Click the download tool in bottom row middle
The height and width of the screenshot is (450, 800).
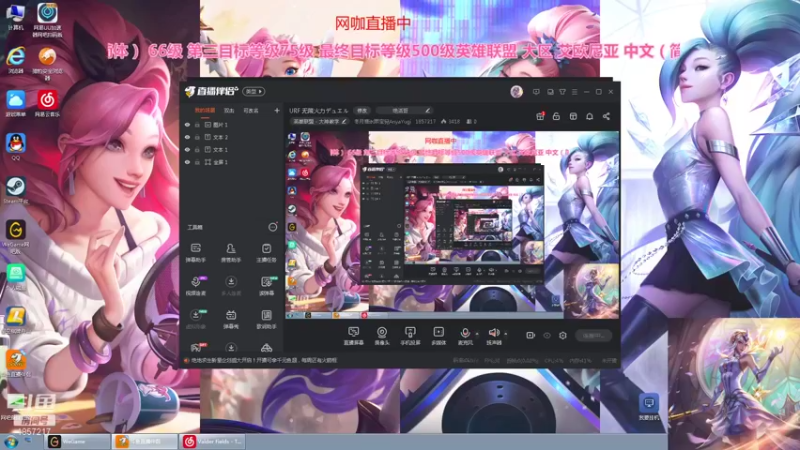point(231,348)
